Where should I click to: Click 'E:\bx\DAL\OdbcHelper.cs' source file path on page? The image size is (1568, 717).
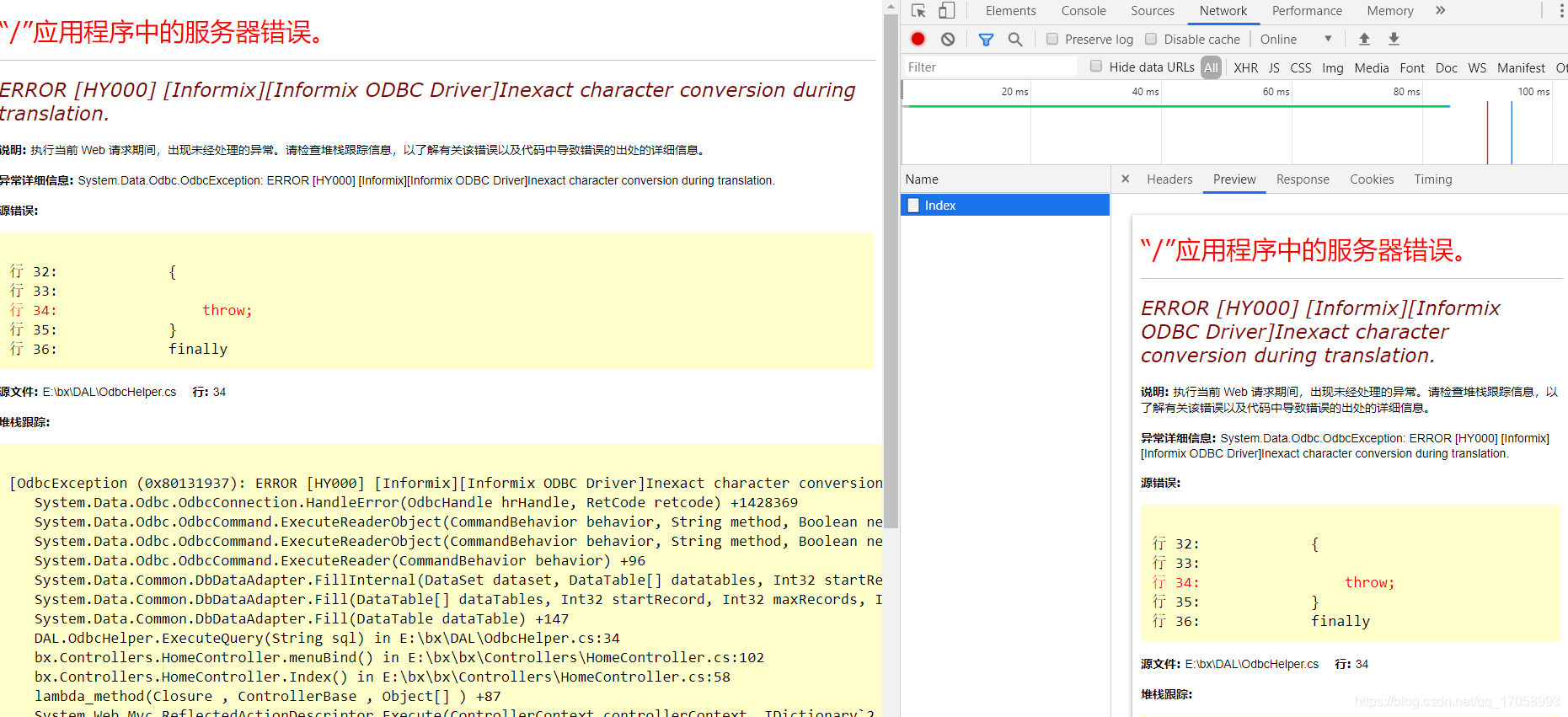pyautogui.click(x=110, y=392)
